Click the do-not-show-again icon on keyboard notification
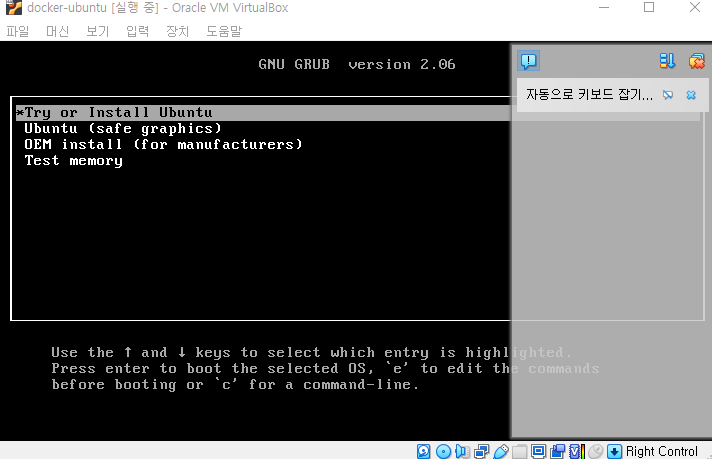The width and height of the screenshot is (712, 459). coord(668,95)
